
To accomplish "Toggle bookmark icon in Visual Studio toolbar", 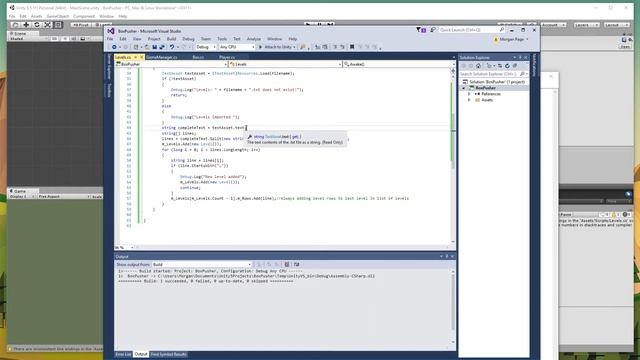I will coord(352,47).
